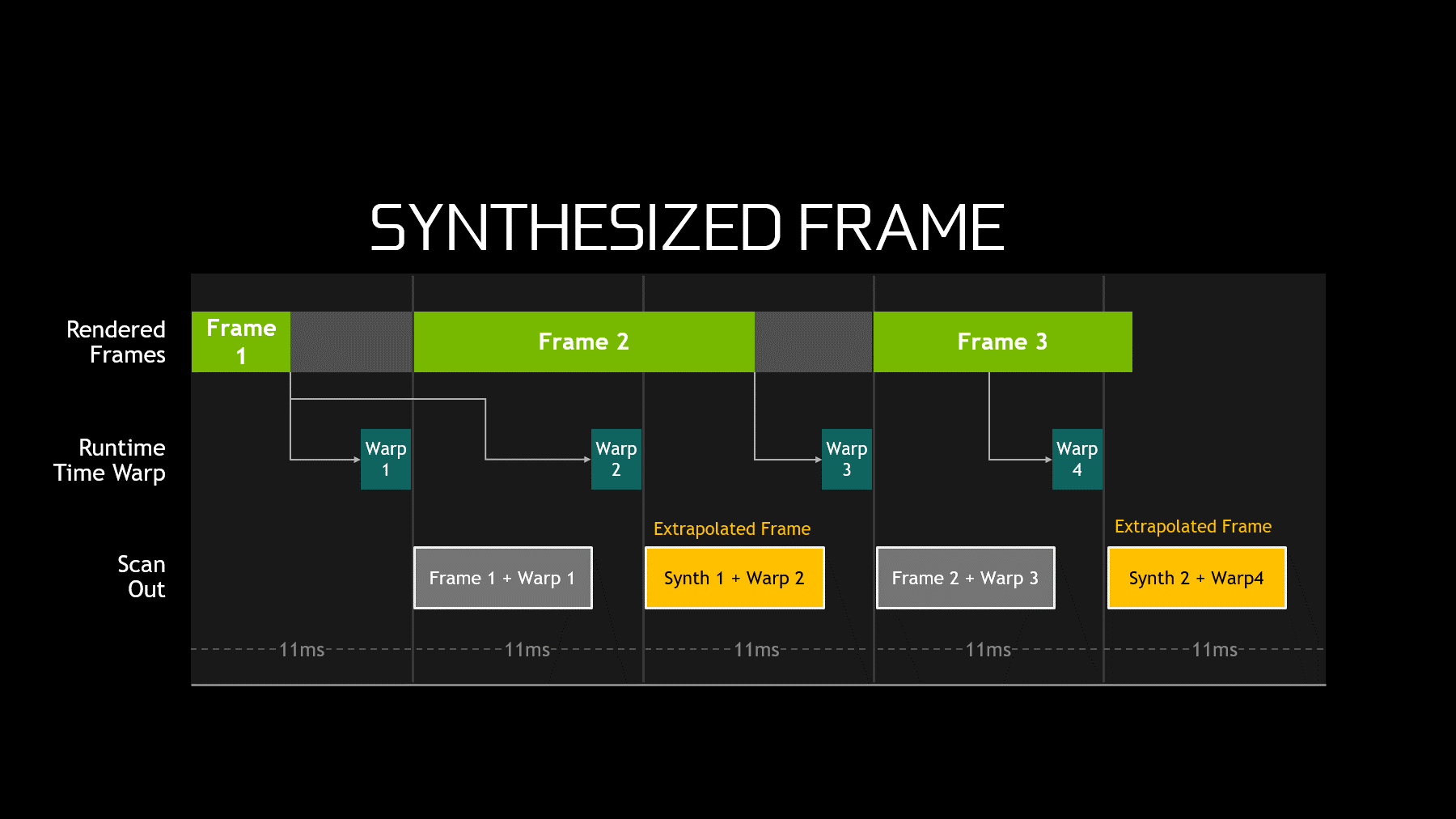
Task: Select the first Extrapolated Frame label
Action: click(x=731, y=528)
